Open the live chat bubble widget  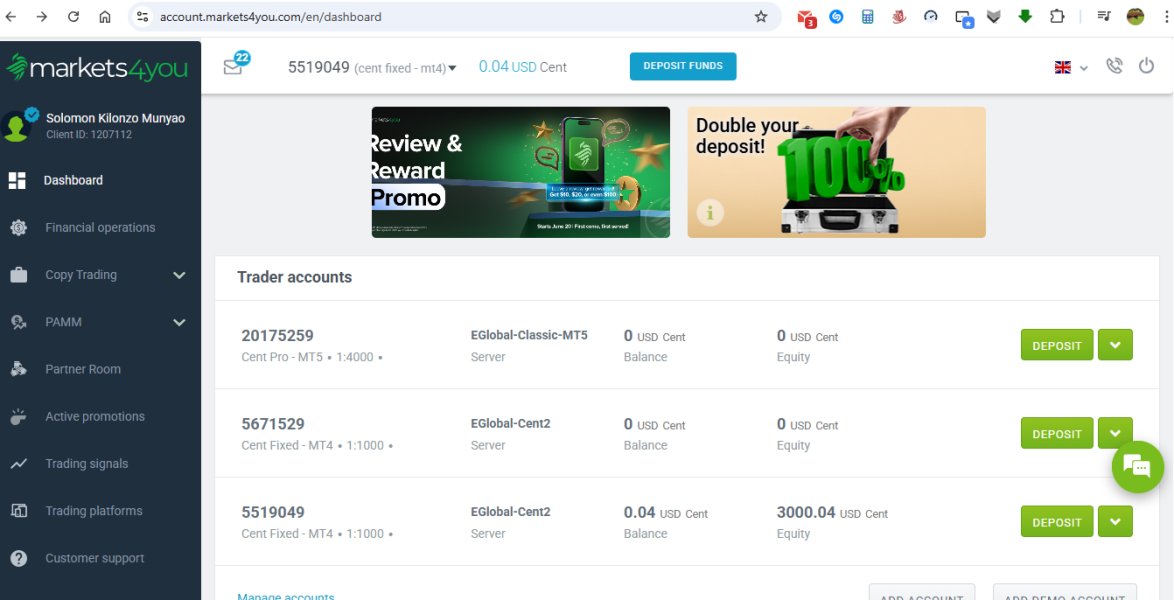pos(1137,467)
